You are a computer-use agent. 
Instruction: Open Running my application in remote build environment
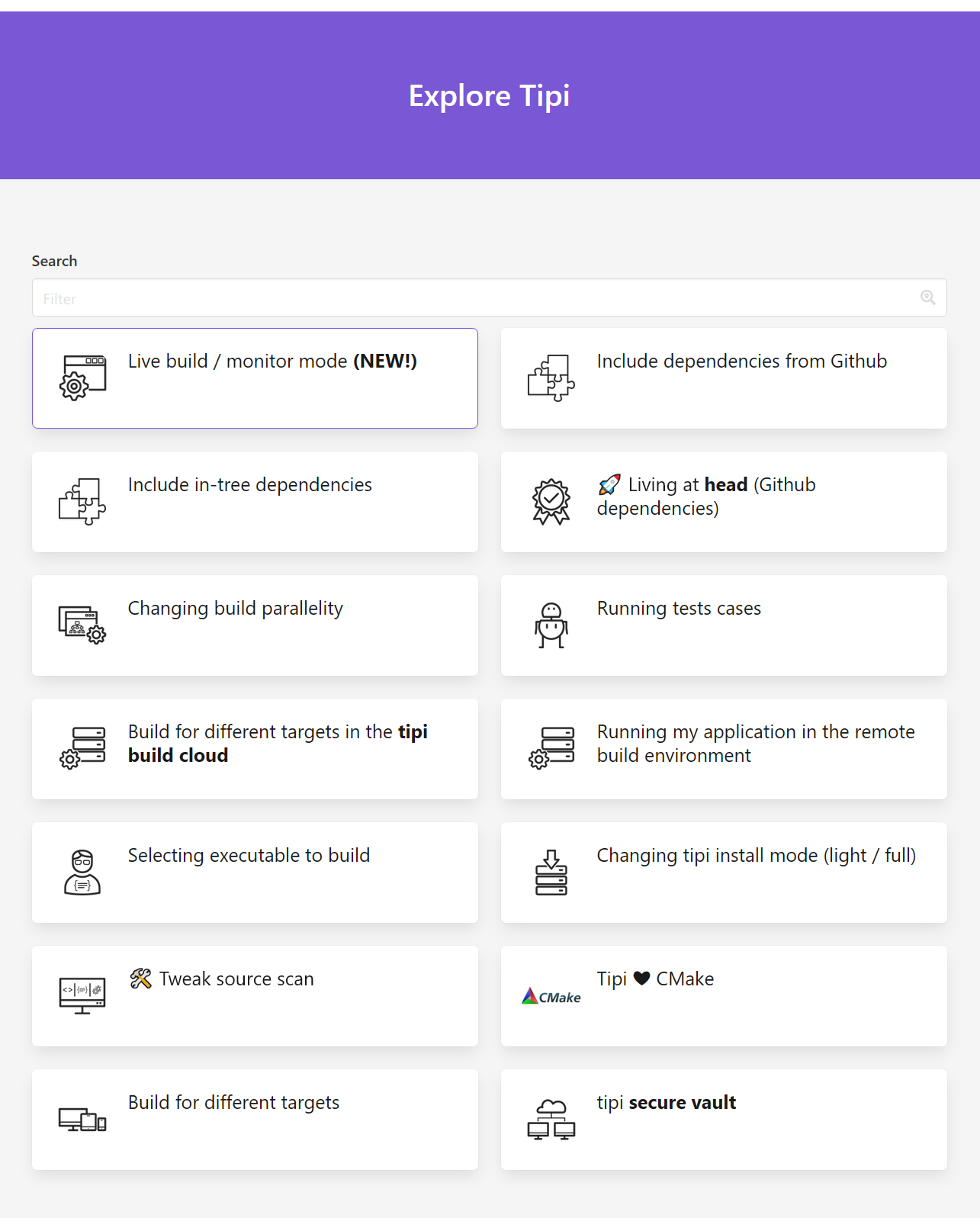click(x=755, y=743)
